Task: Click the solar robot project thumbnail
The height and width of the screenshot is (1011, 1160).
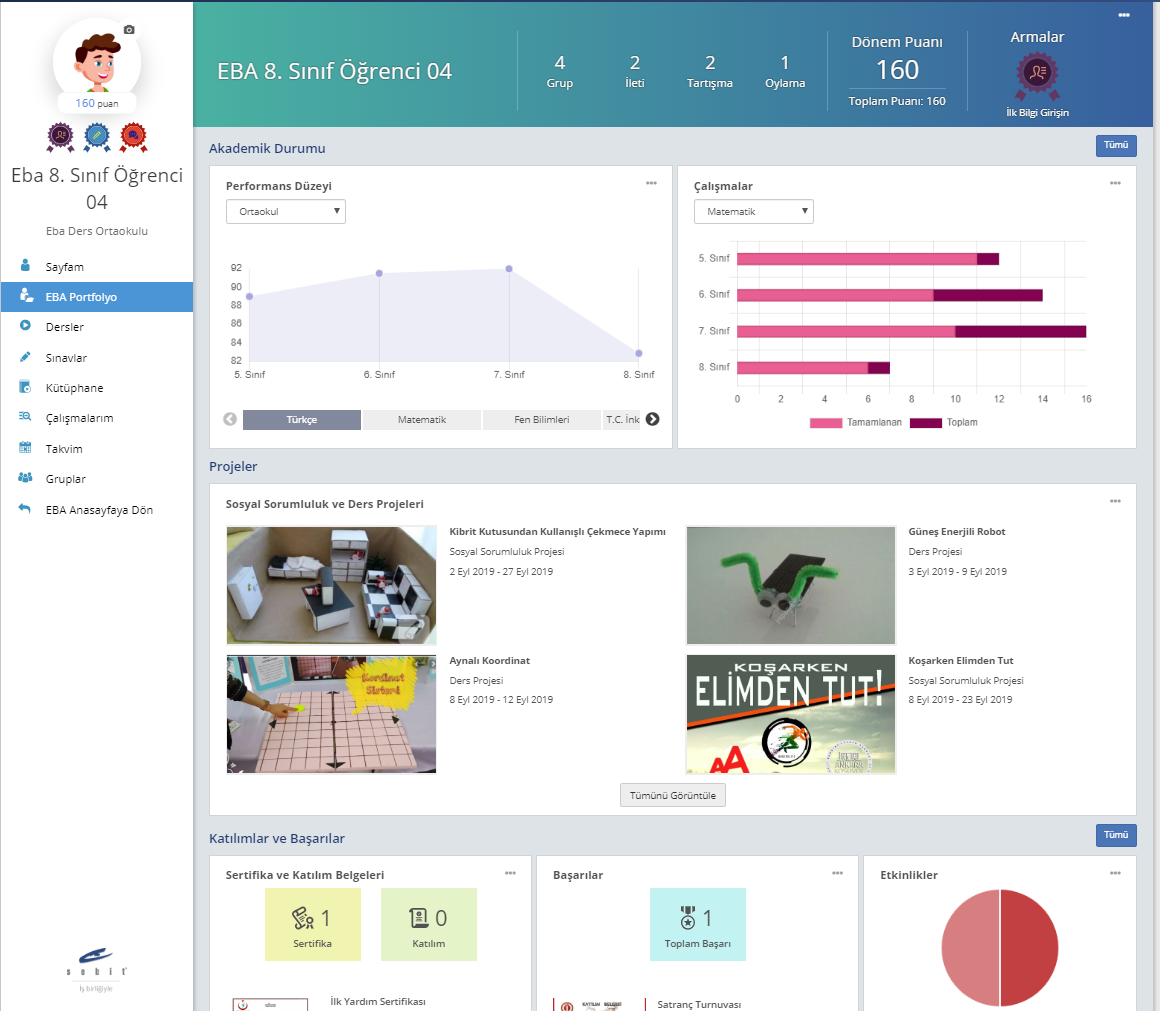Action: [791, 585]
